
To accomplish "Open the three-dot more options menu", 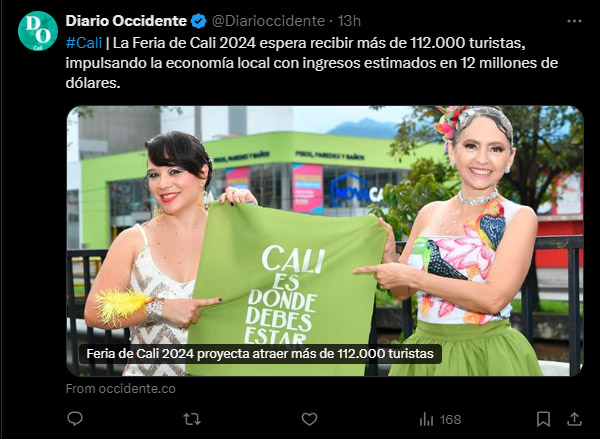I will [574, 21].
